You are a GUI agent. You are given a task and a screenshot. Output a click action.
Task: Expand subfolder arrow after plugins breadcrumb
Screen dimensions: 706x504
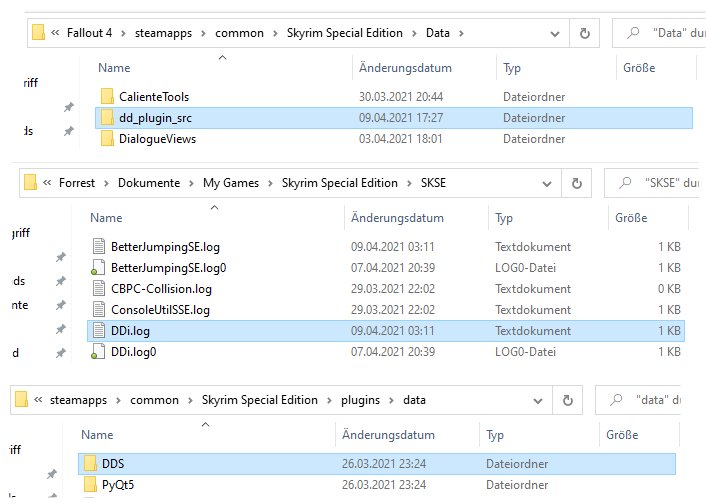coord(391,400)
